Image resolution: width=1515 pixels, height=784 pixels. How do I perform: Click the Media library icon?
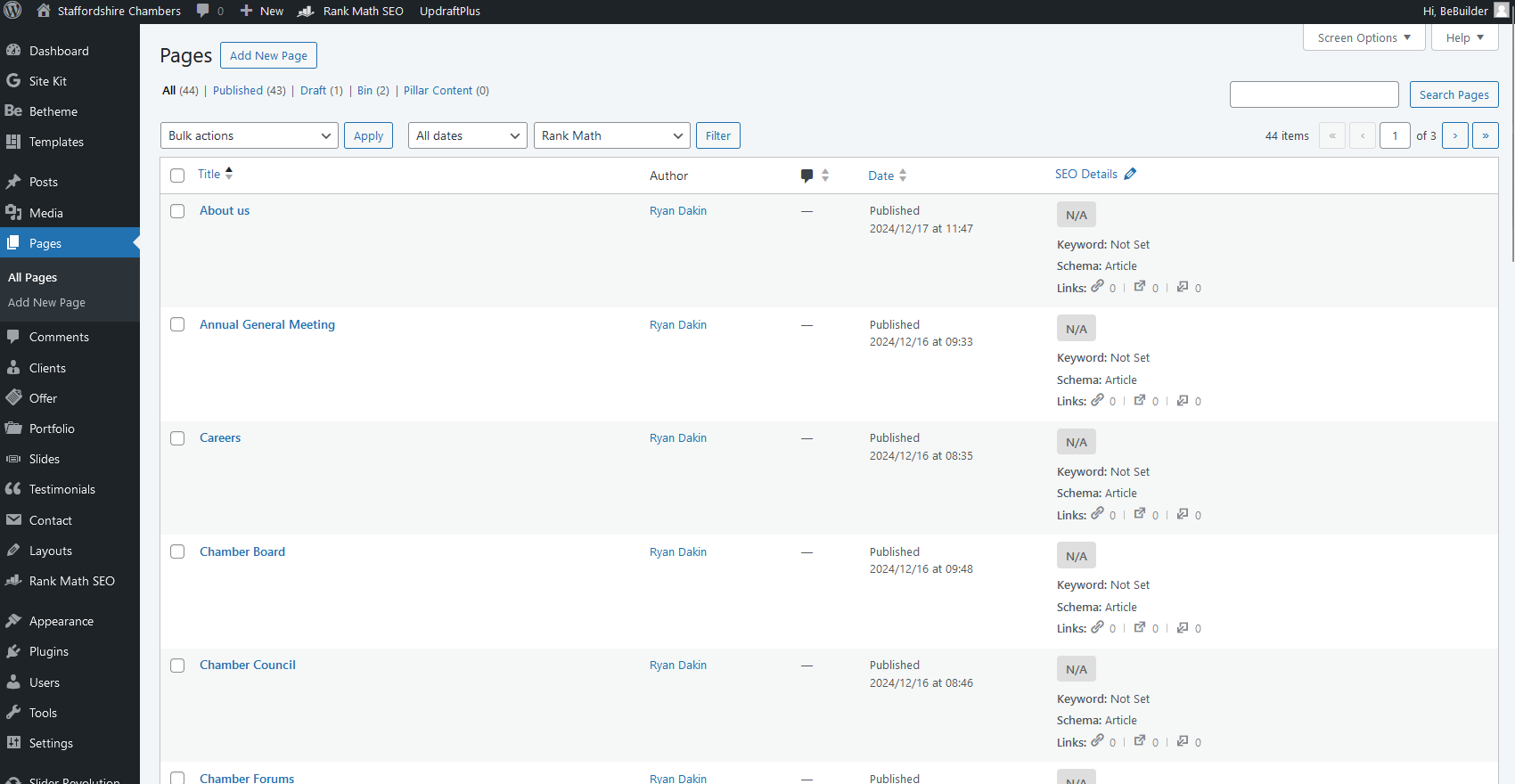[x=13, y=213]
